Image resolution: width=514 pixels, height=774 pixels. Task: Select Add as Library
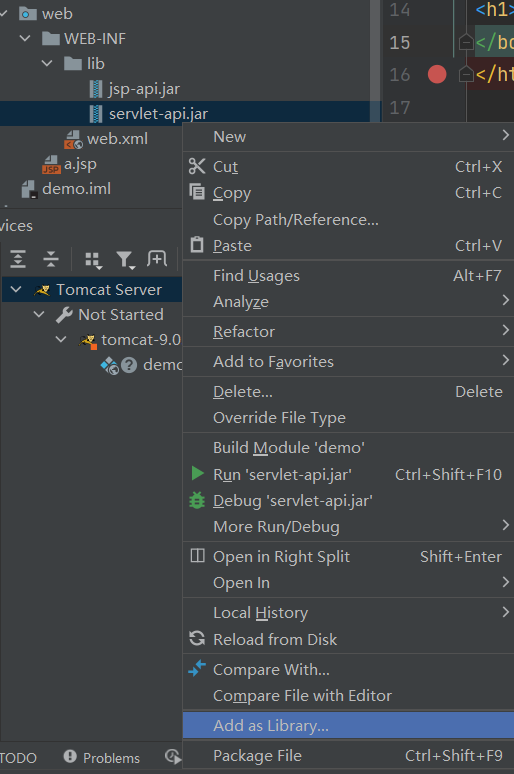click(348, 725)
